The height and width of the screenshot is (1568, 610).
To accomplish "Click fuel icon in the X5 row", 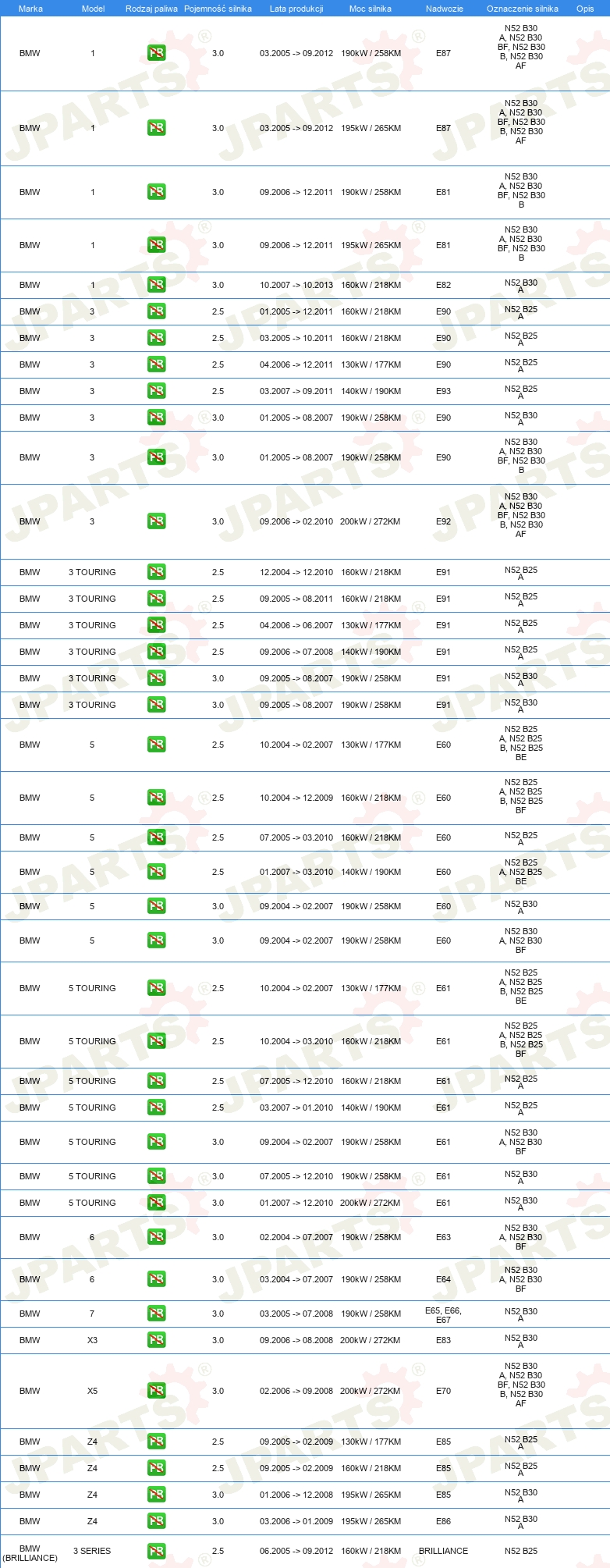I will click(x=156, y=1391).
